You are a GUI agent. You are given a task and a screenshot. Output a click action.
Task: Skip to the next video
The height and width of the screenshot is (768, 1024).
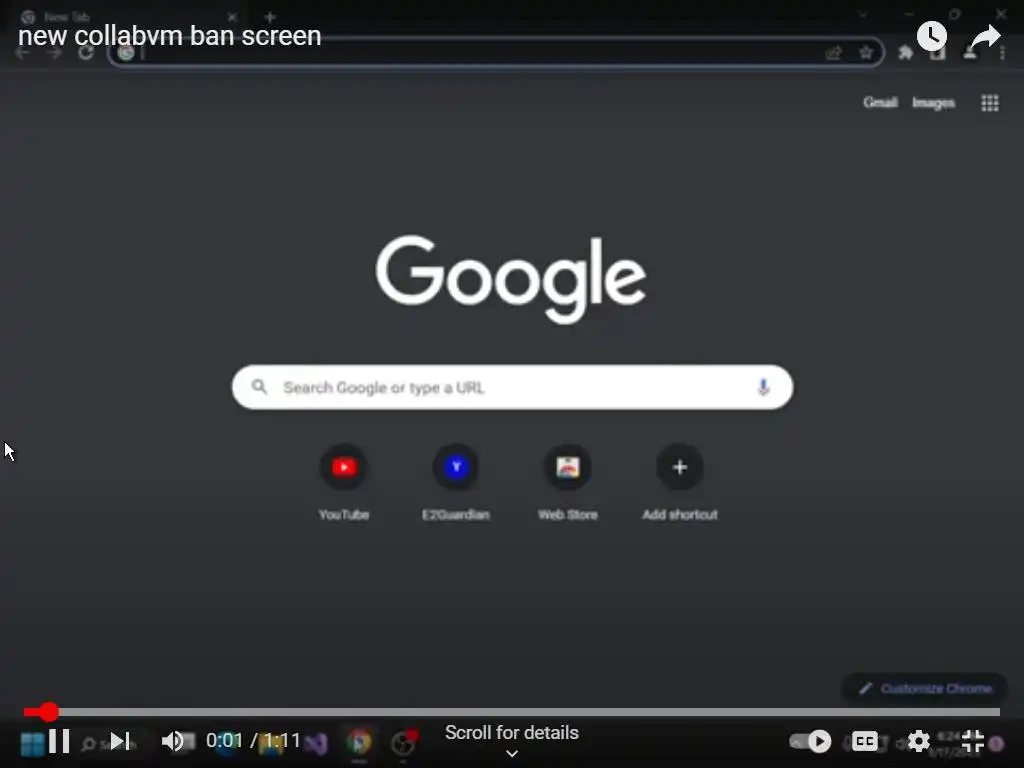(x=120, y=741)
